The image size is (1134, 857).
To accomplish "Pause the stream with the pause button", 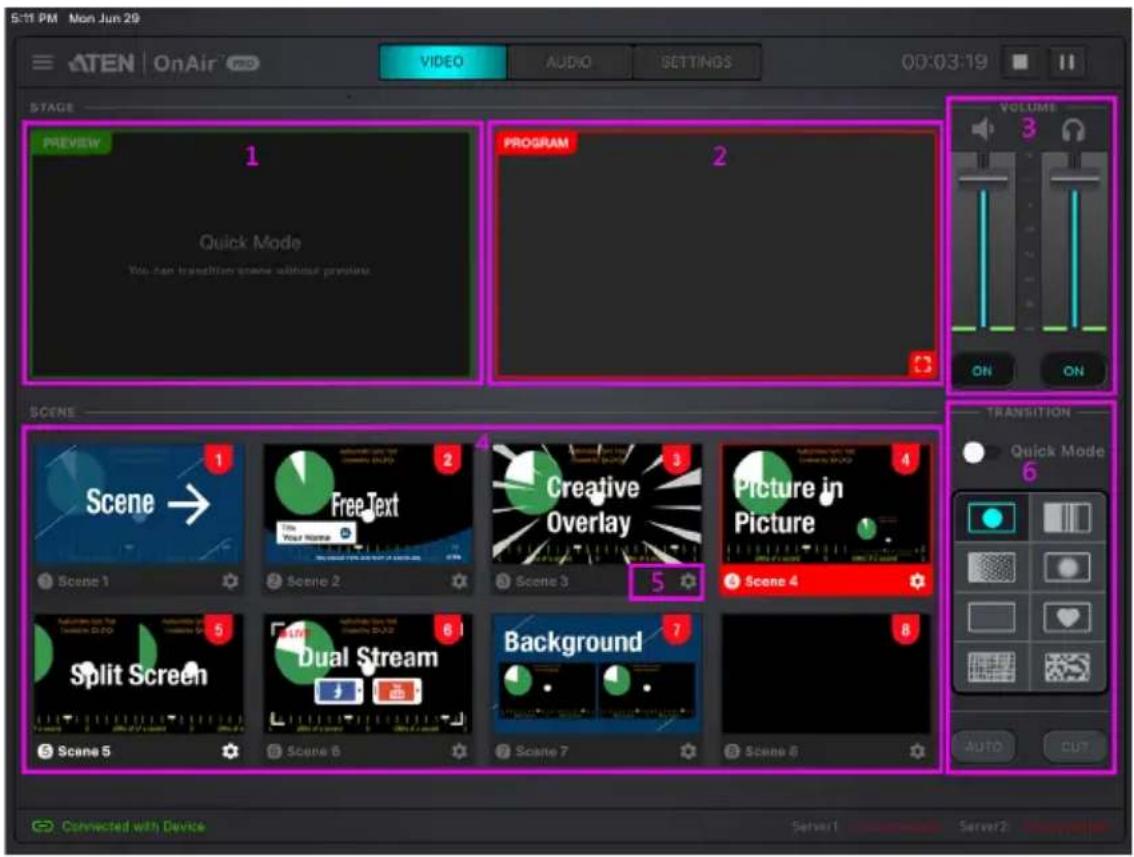I will click(1067, 62).
